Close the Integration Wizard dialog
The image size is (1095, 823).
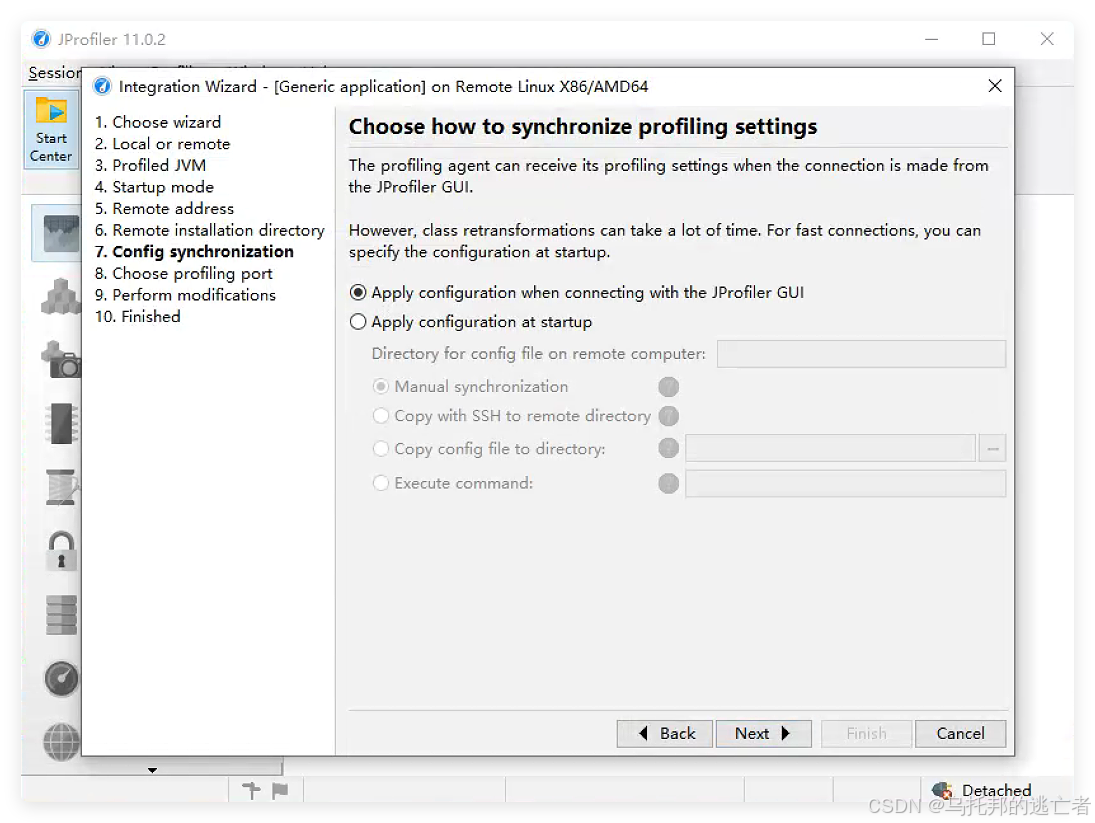pos(995,86)
